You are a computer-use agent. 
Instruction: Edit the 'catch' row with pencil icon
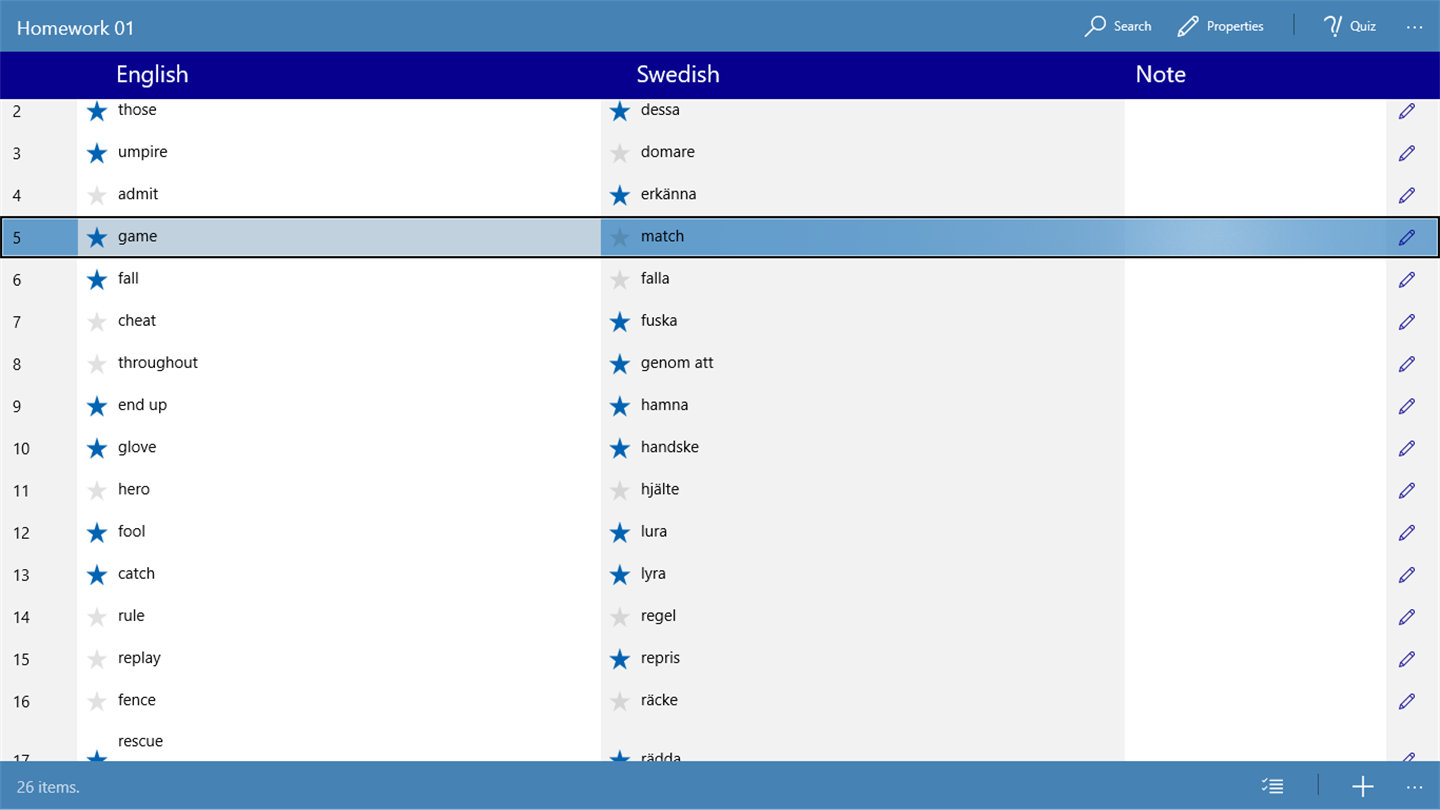click(x=1407, y=574)
